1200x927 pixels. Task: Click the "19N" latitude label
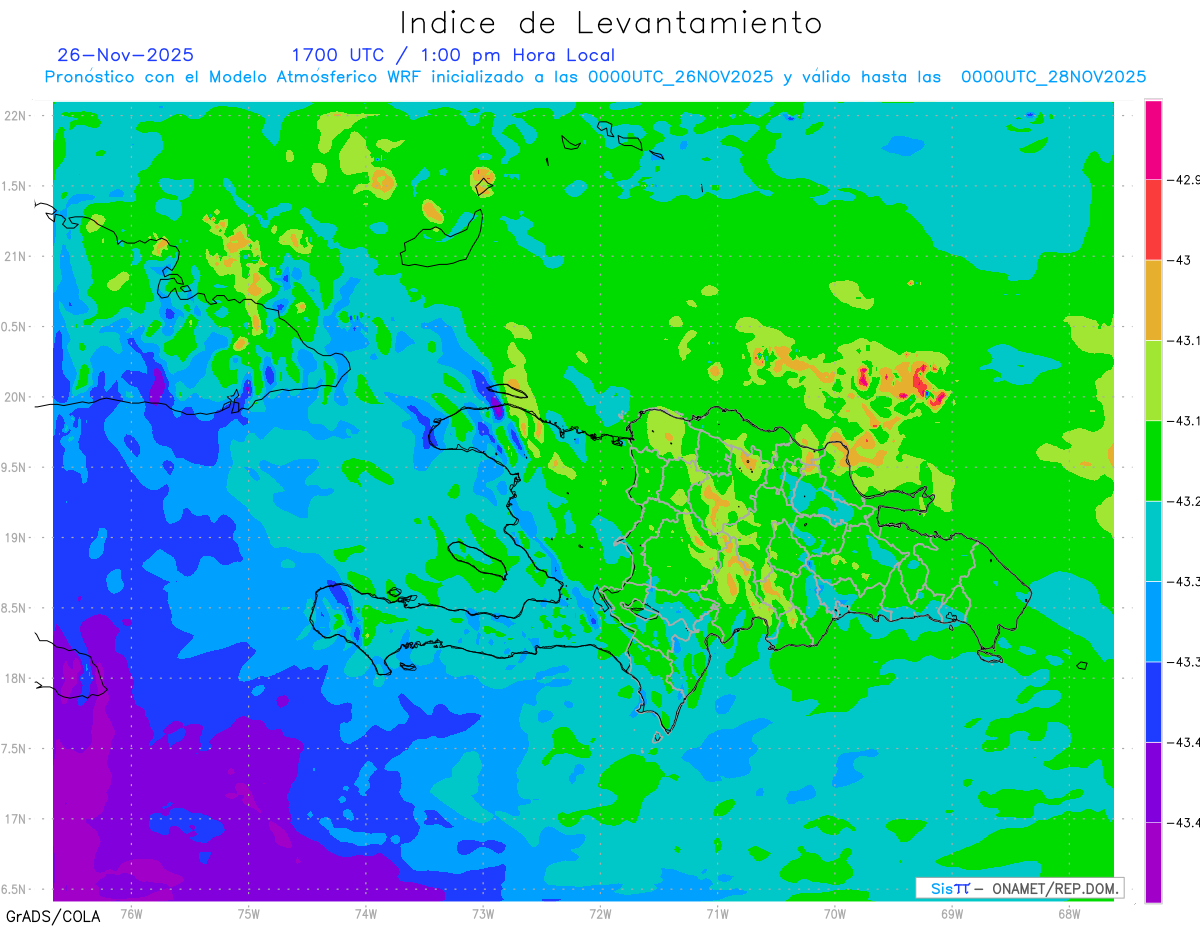point(16,538)
